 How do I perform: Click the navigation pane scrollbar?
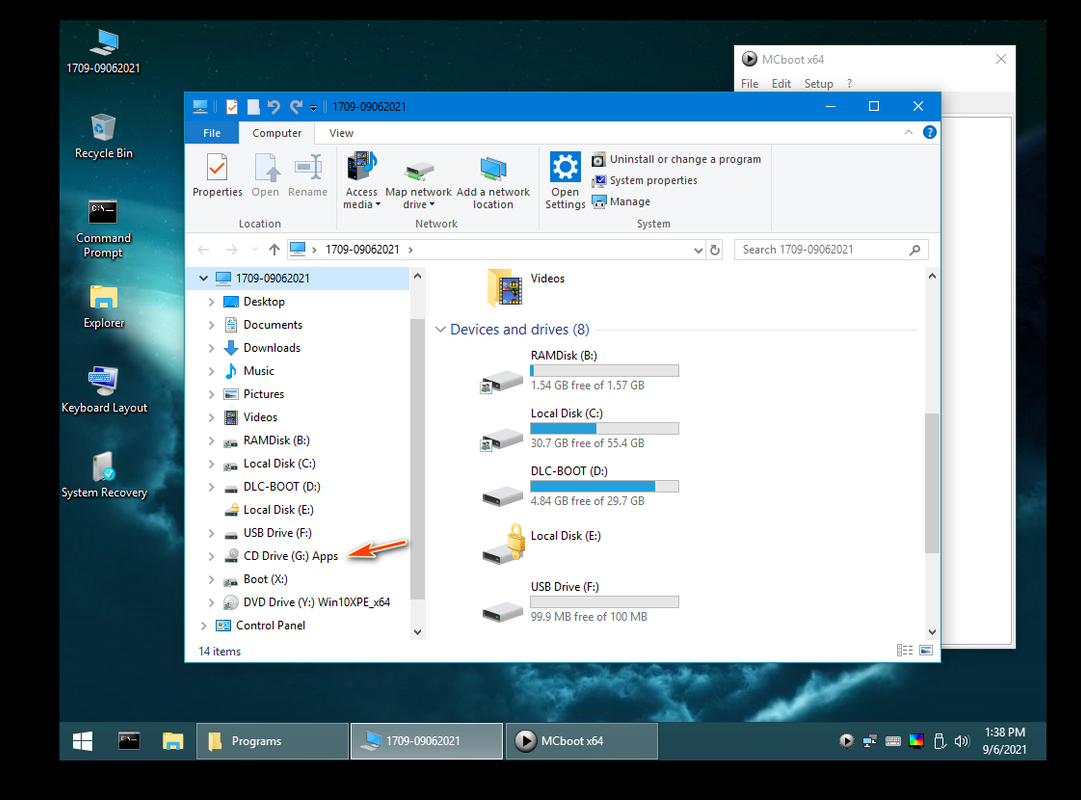[x=417, y=459]
